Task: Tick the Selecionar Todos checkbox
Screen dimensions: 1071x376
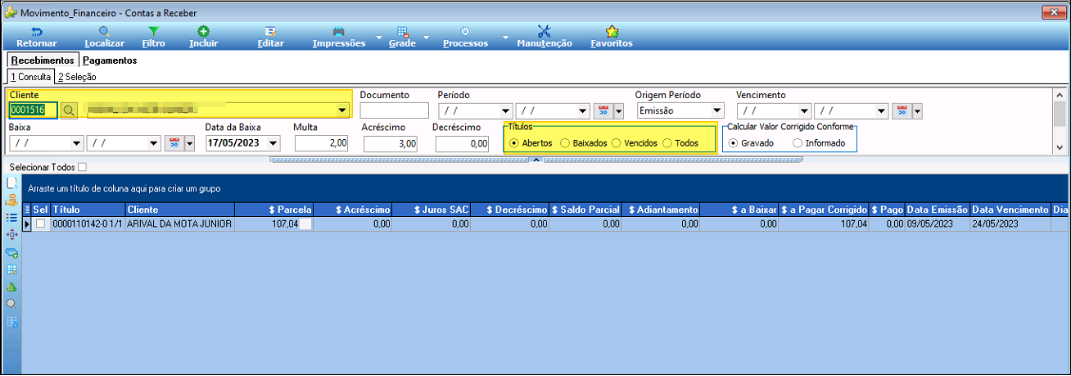Action: [83, 167]
